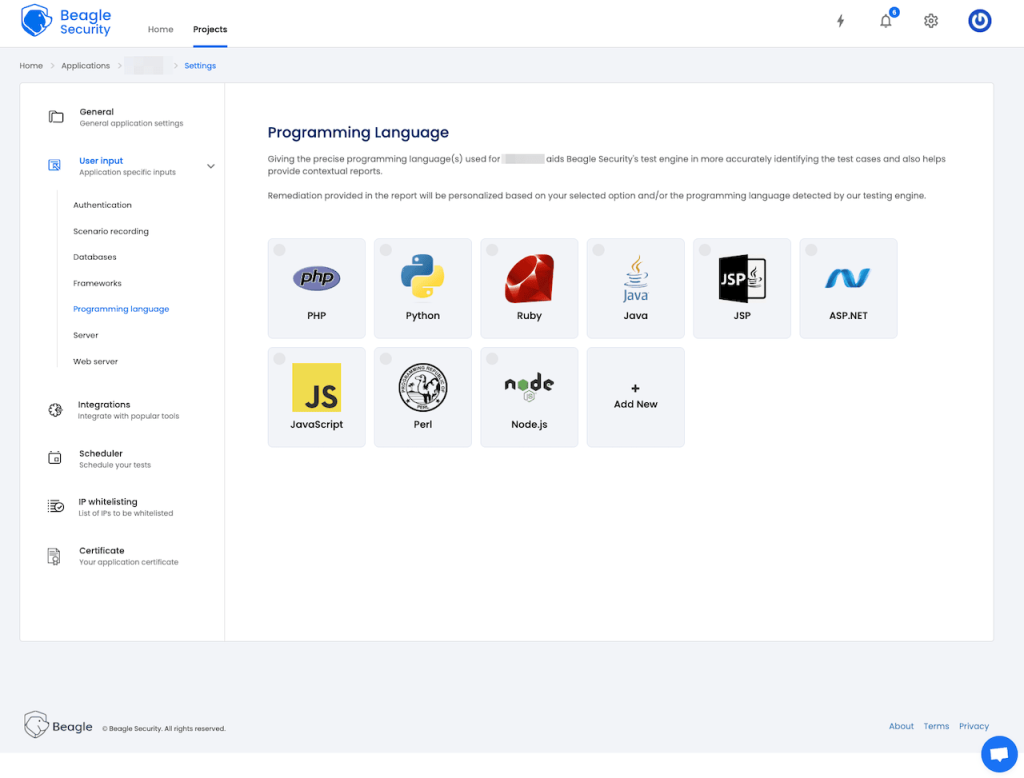
Task: Open the settings gear icon in header
Action: click(931, 21)
